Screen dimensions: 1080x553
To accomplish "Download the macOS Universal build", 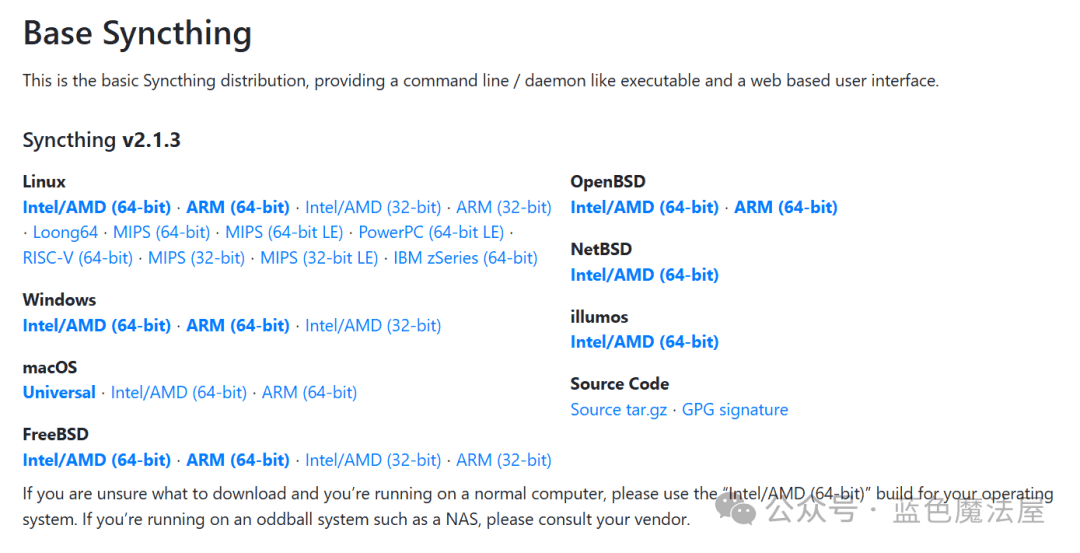I will click(x=59, y=393).
